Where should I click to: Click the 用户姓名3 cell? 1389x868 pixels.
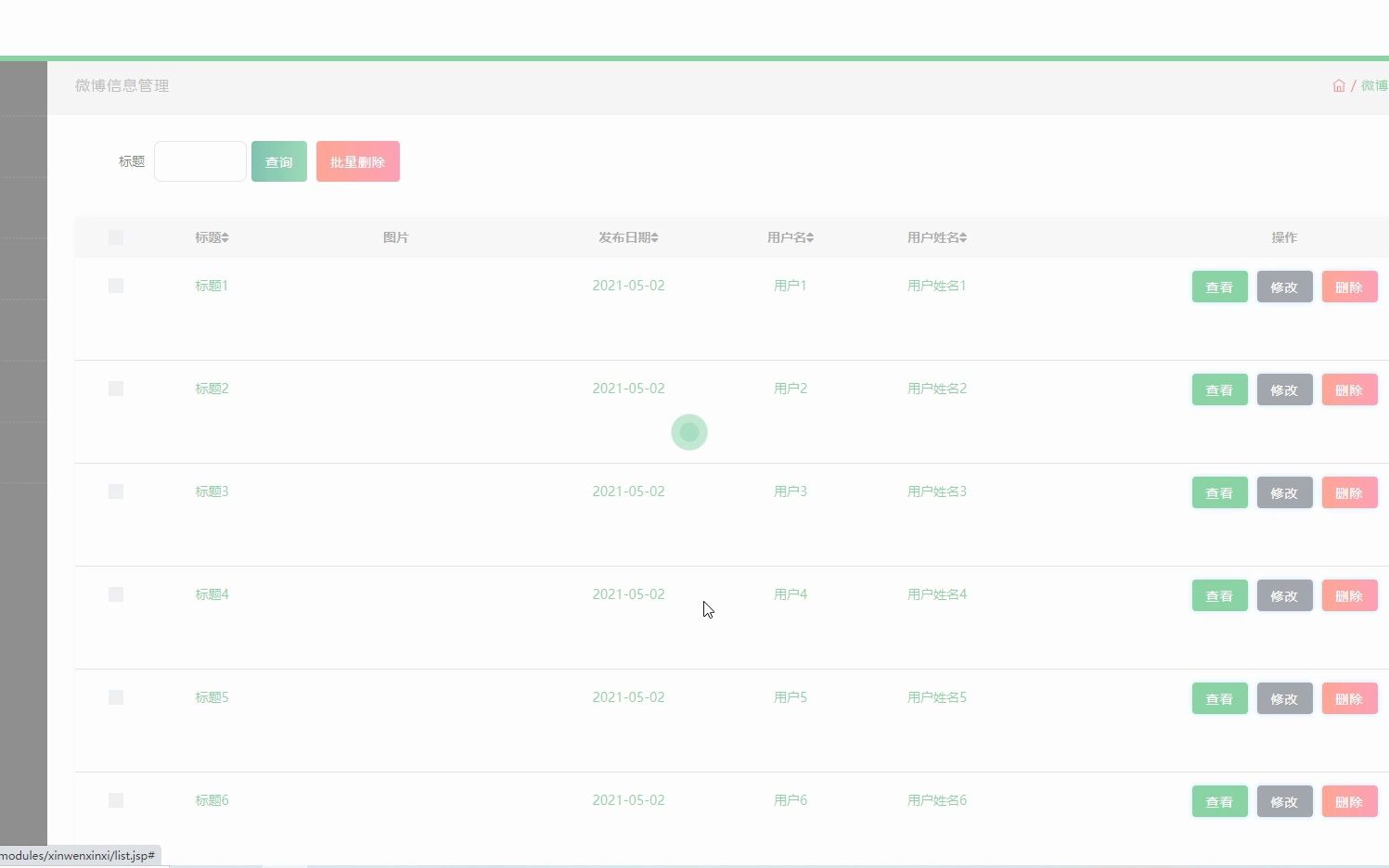pyautogui.click(x=937, y=491)
